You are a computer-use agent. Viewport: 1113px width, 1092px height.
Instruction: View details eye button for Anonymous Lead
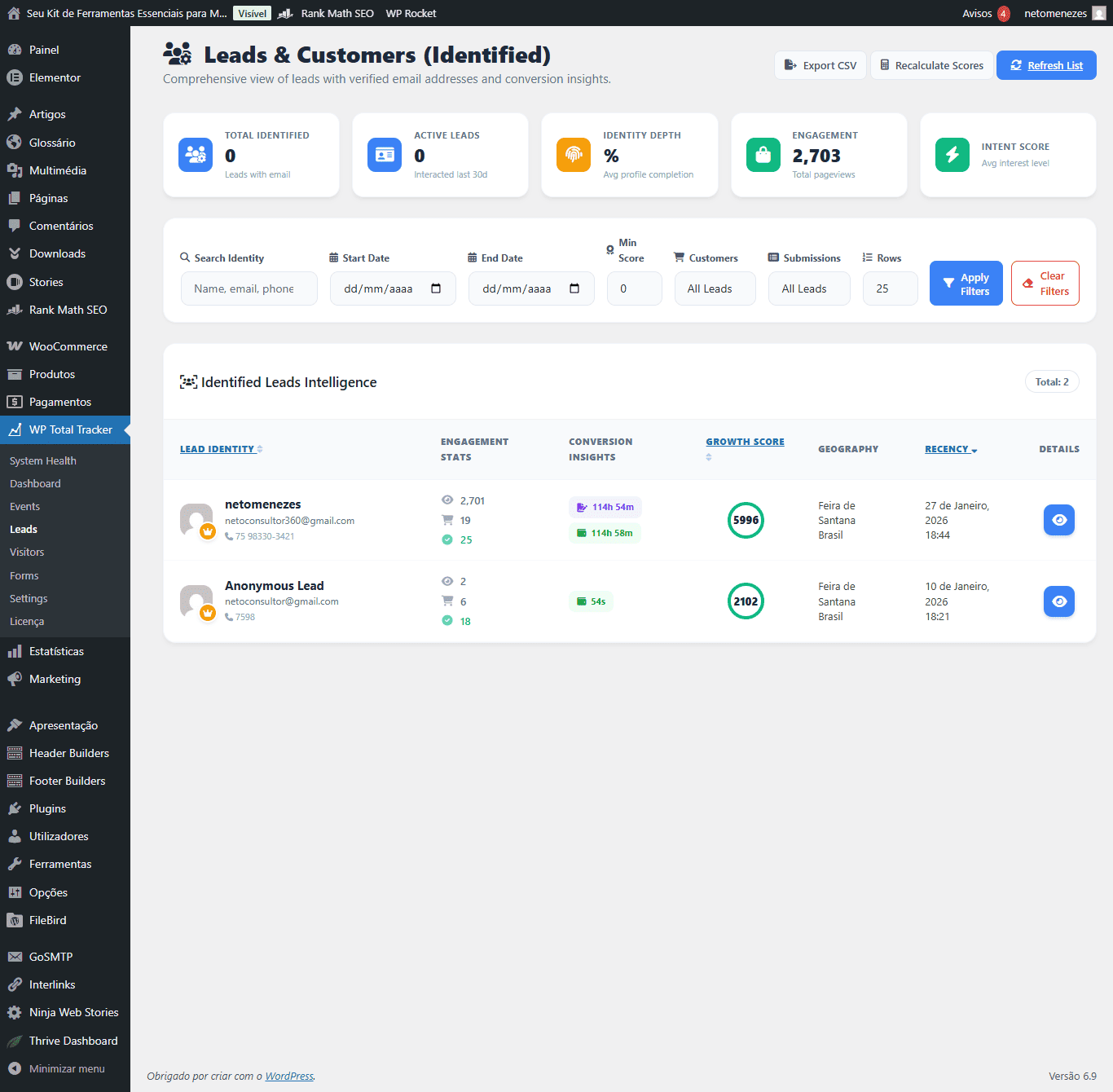coord(1059,601)
